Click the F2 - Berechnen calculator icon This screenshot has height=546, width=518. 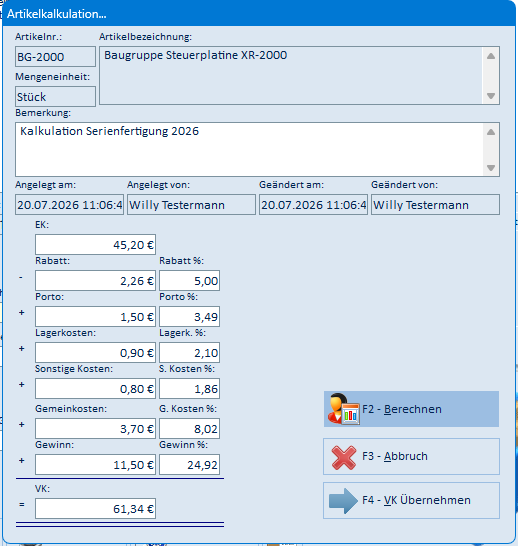(343, 409)
